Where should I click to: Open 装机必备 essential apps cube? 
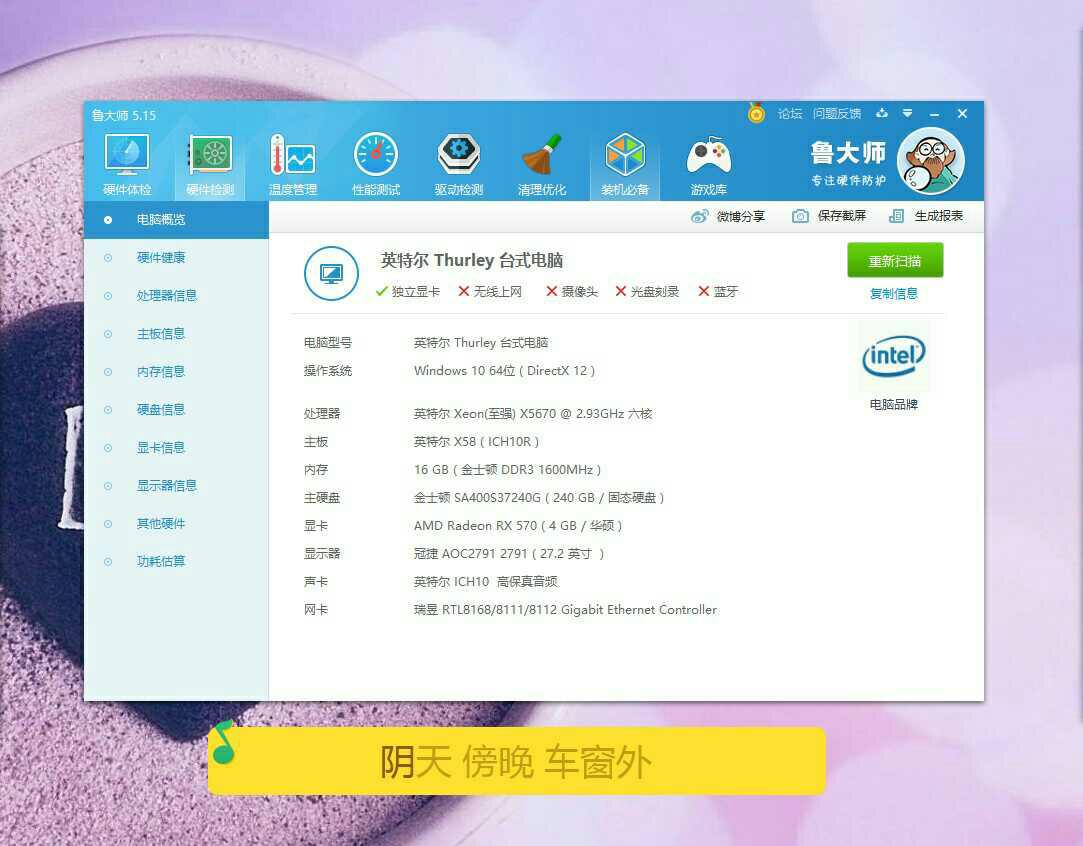[x=625, y=163]
